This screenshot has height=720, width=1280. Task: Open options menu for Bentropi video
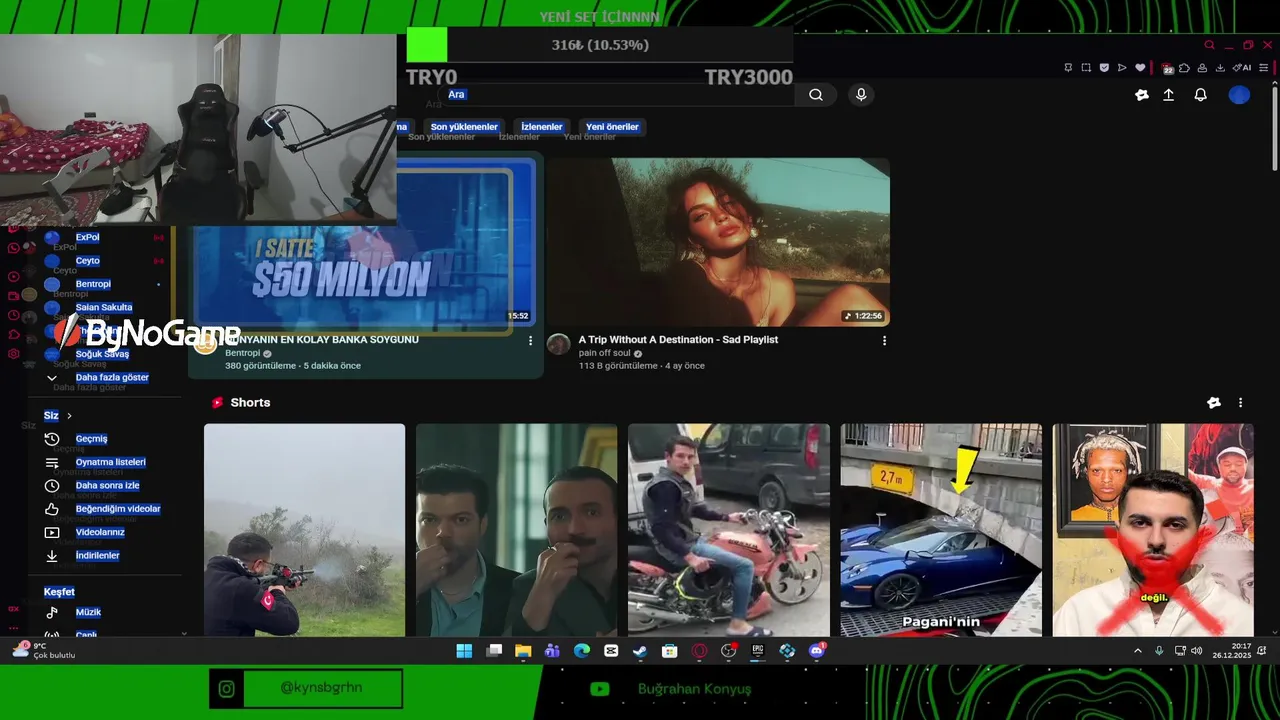[530, 341]
